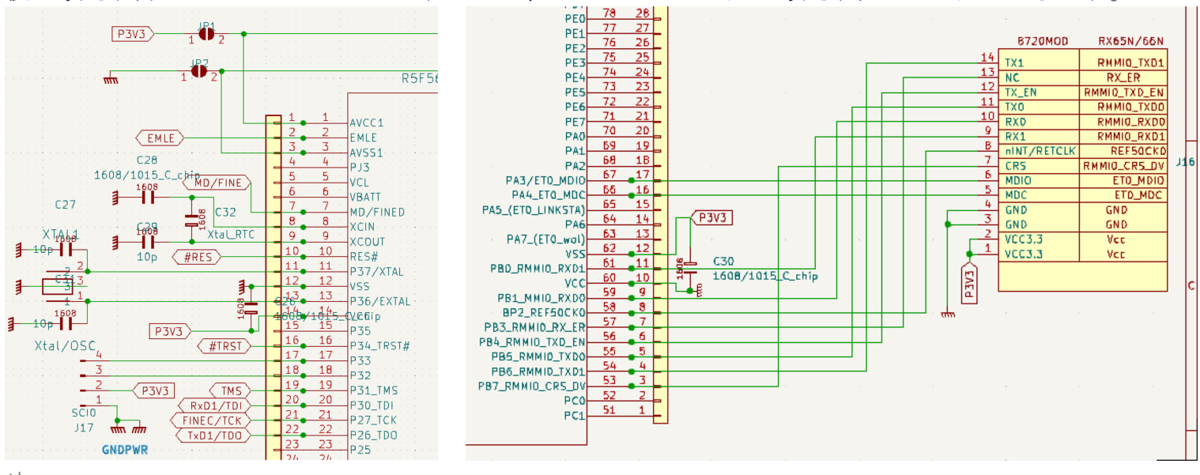Click the nINT/RETCLK pin name
Screen dimensions: 1200x475
tap(1039, 150)
